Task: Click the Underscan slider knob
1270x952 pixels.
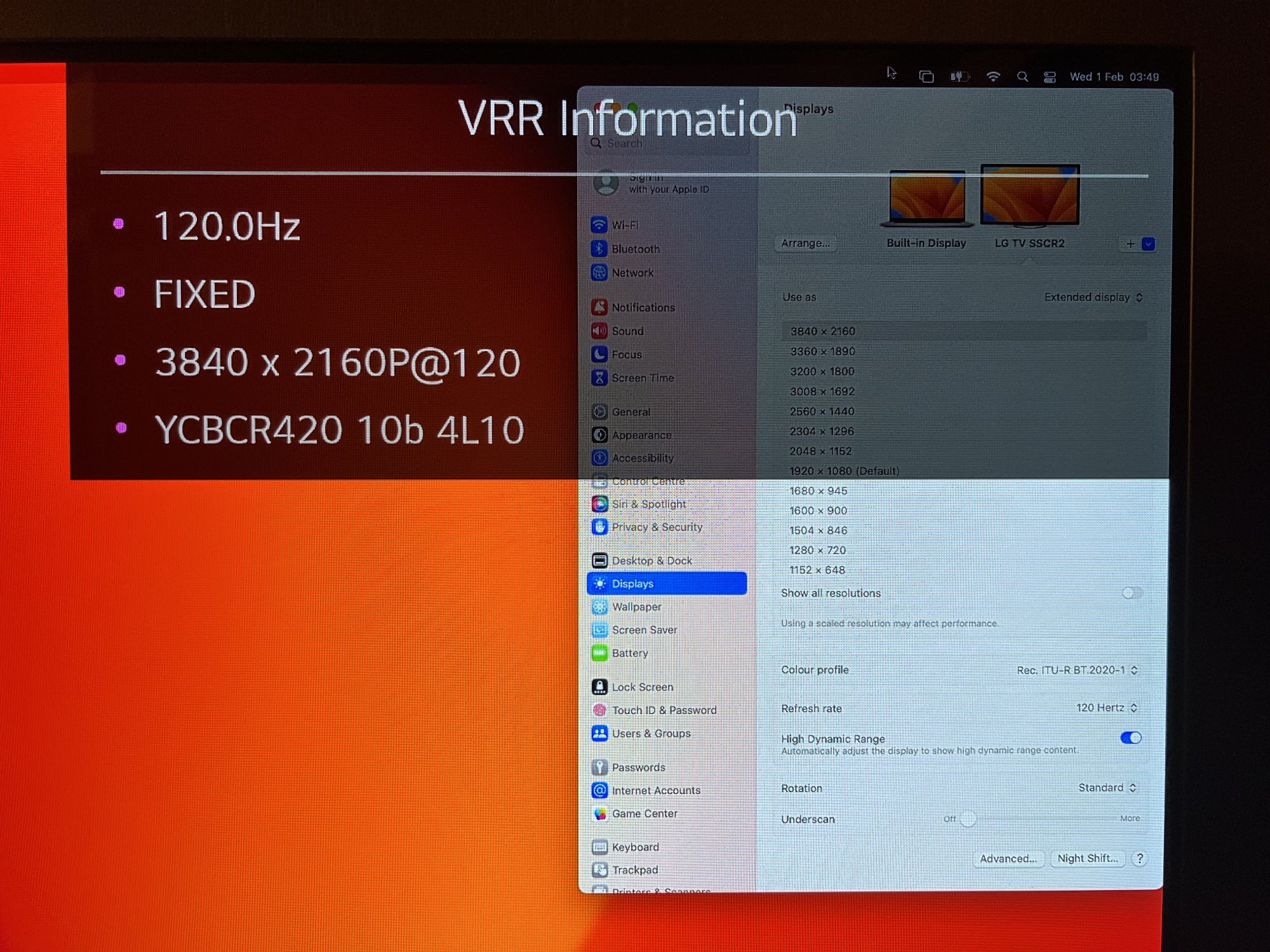Action: coord(968,819)
